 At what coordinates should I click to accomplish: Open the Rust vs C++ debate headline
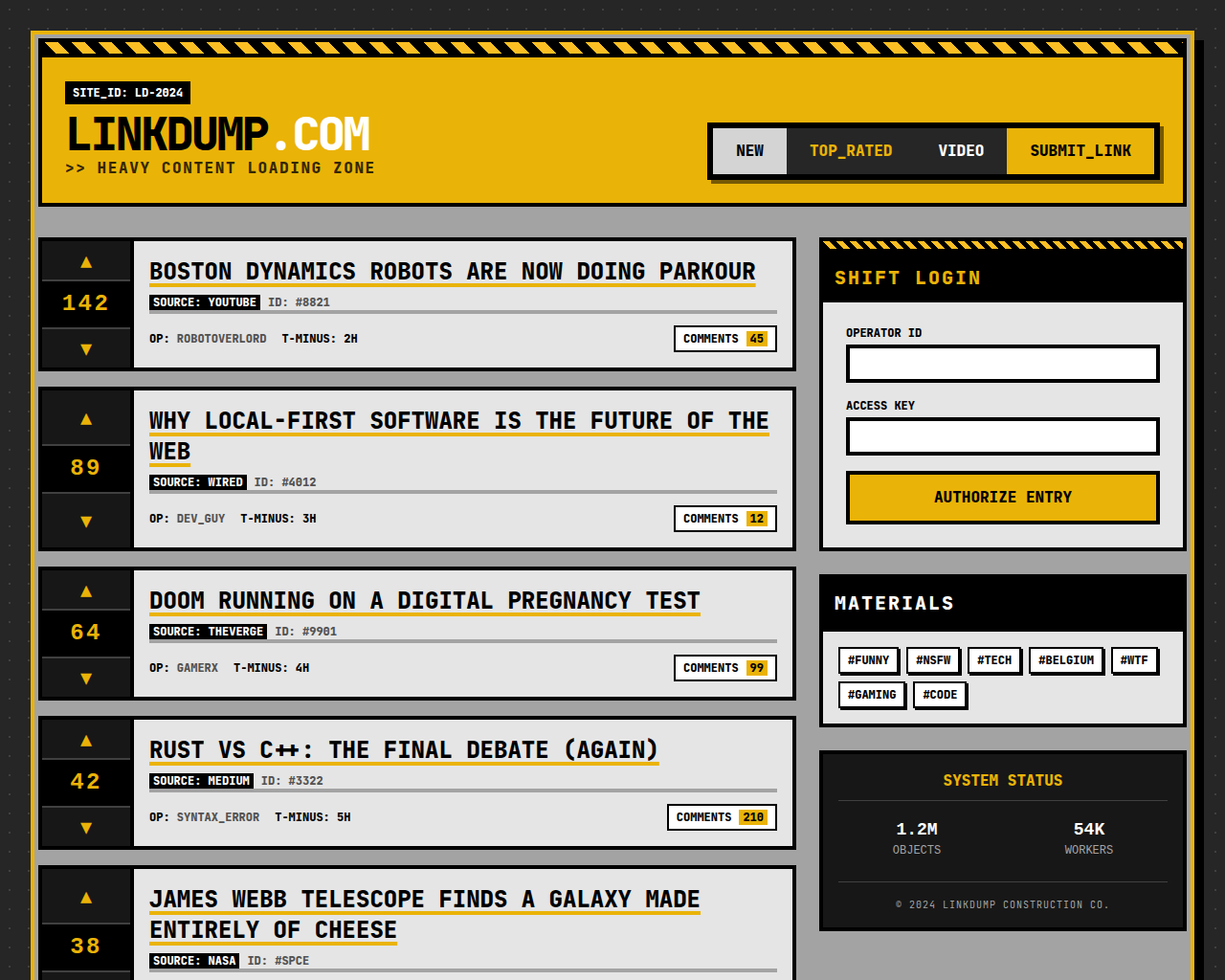click(x=403, y=750)
